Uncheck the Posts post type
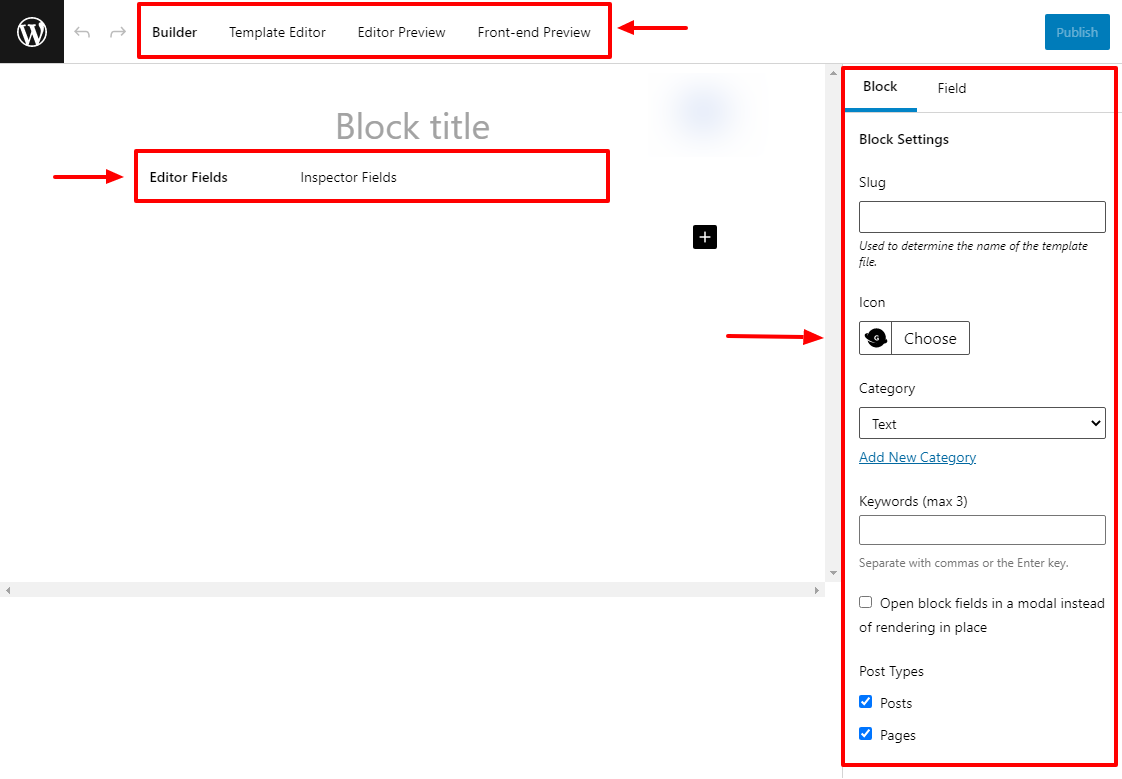The height and width of the screenshot is (779, 1122). click(x=866, y=702)
